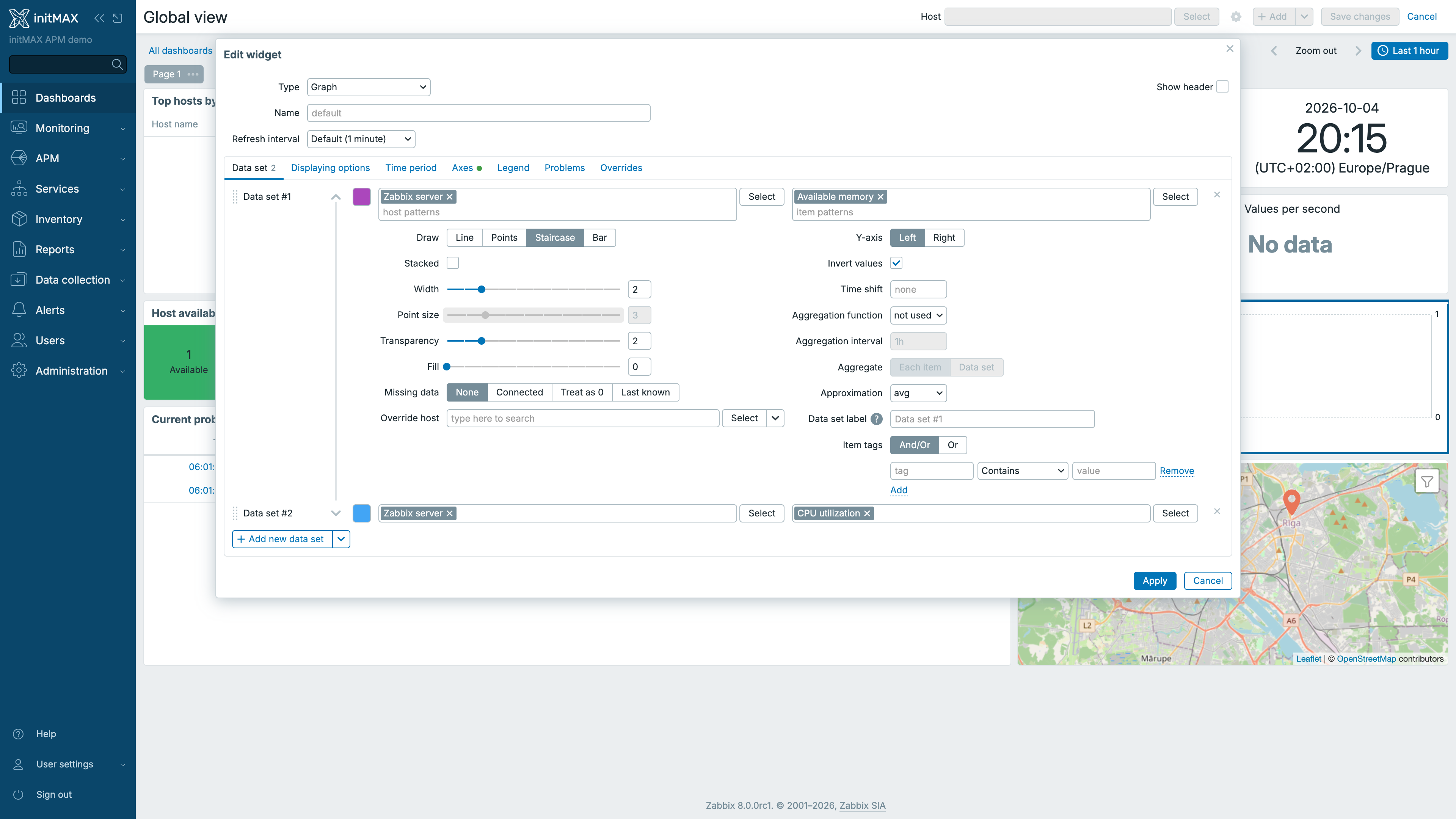
Task: Click the Remove item tag link
Action: click(1177, 471)
